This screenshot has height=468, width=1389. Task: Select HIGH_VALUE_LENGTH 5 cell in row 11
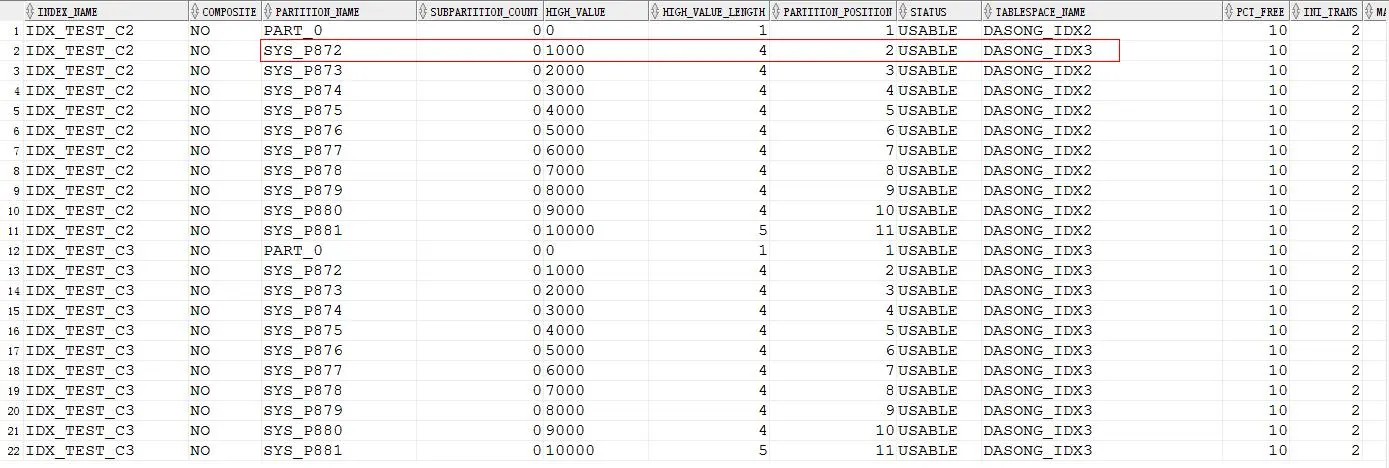708,231
